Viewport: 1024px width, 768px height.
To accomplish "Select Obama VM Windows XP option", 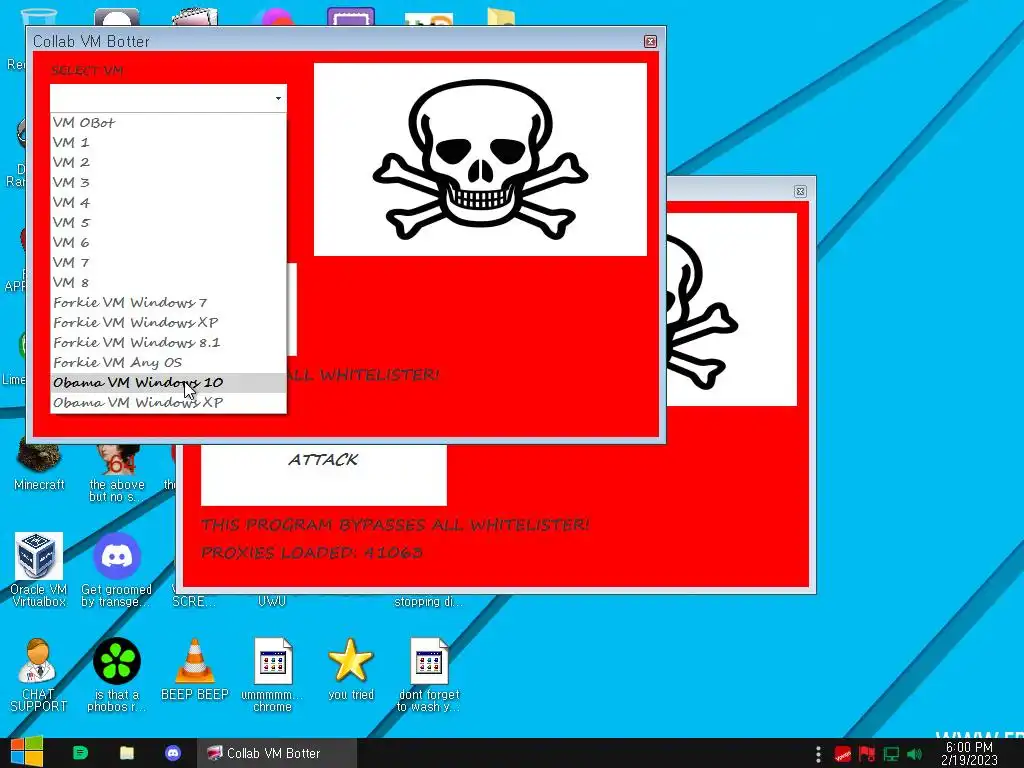I will tap(168, 402).
